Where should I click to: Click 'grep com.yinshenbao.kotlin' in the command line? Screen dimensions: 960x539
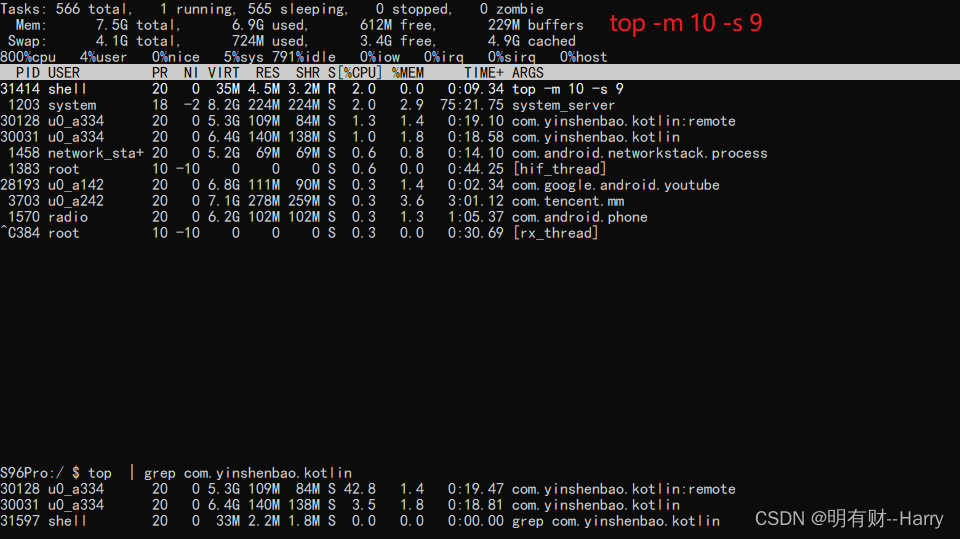[248, 473]
